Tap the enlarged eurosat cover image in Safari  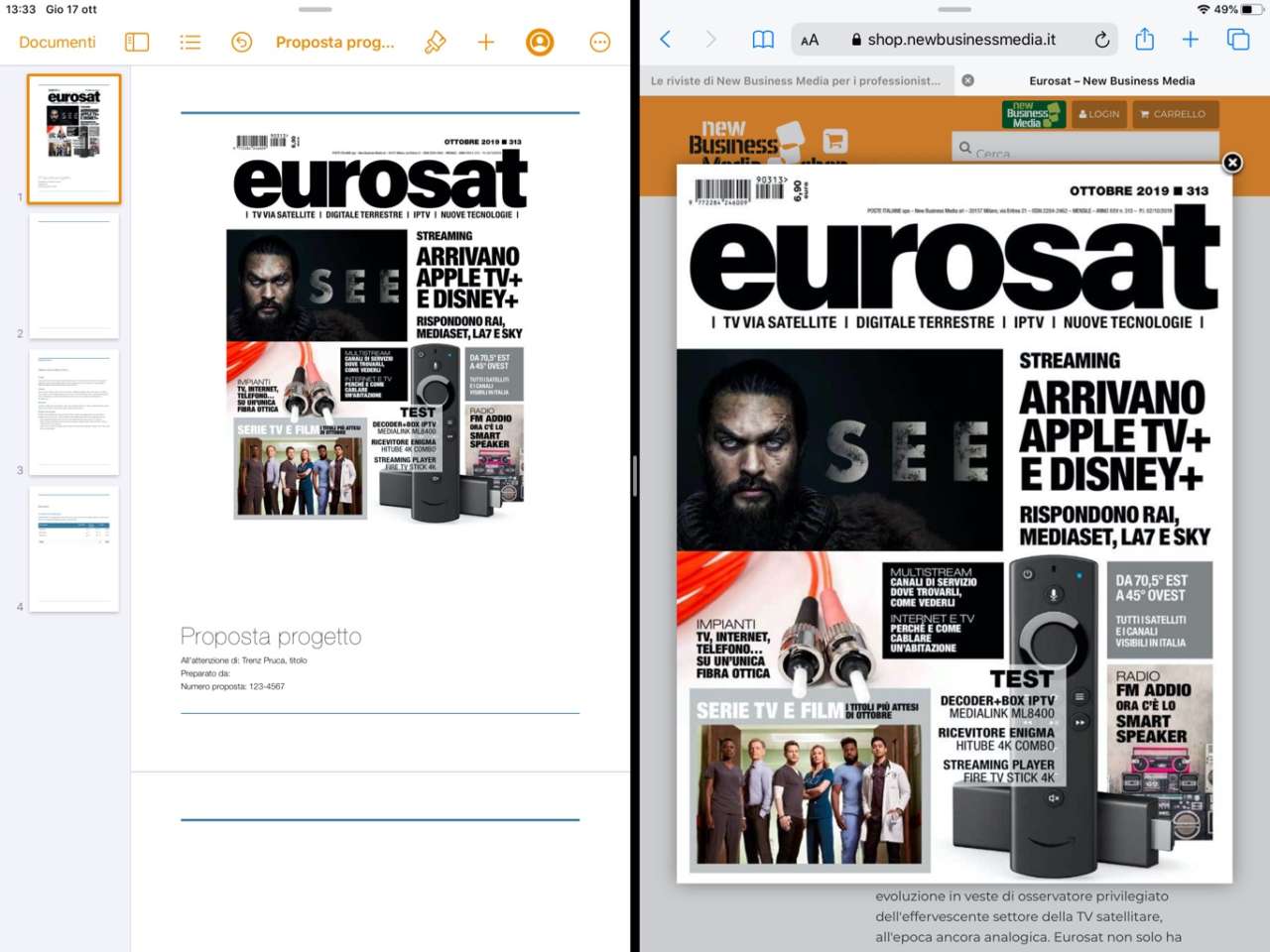tap(954, 524)
